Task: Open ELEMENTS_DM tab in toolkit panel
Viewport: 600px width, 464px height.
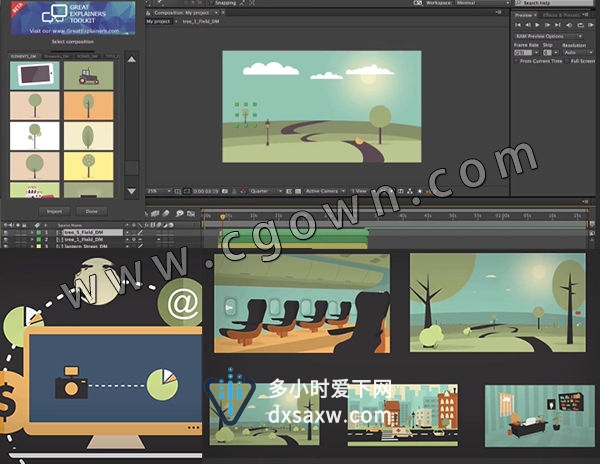Action: tap(23, 56)
